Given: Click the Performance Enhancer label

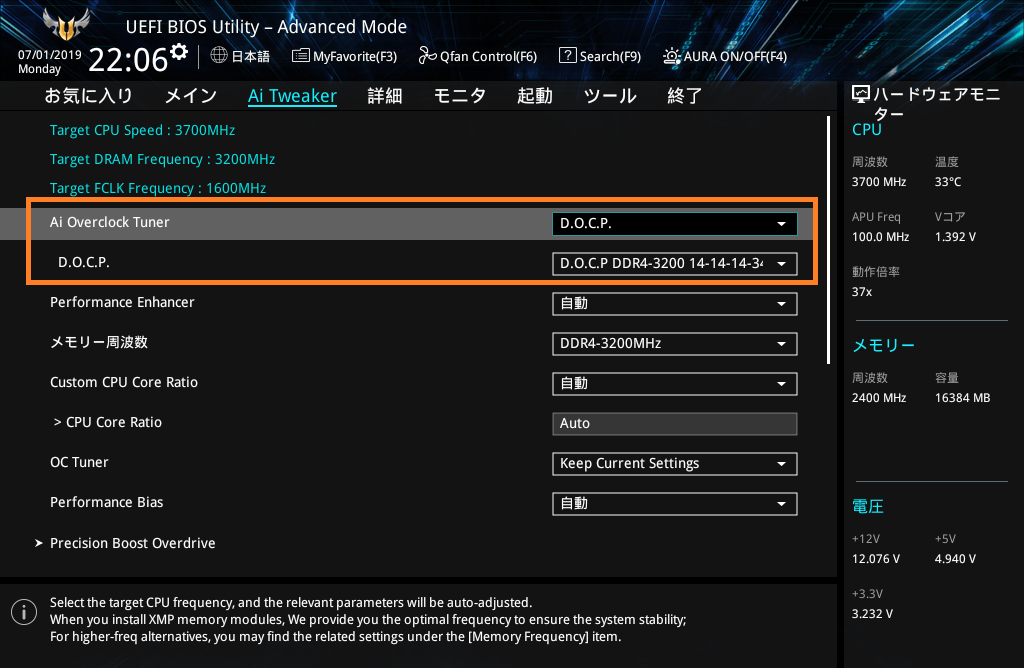Looking at the screenshot, I should coord(122,302).
